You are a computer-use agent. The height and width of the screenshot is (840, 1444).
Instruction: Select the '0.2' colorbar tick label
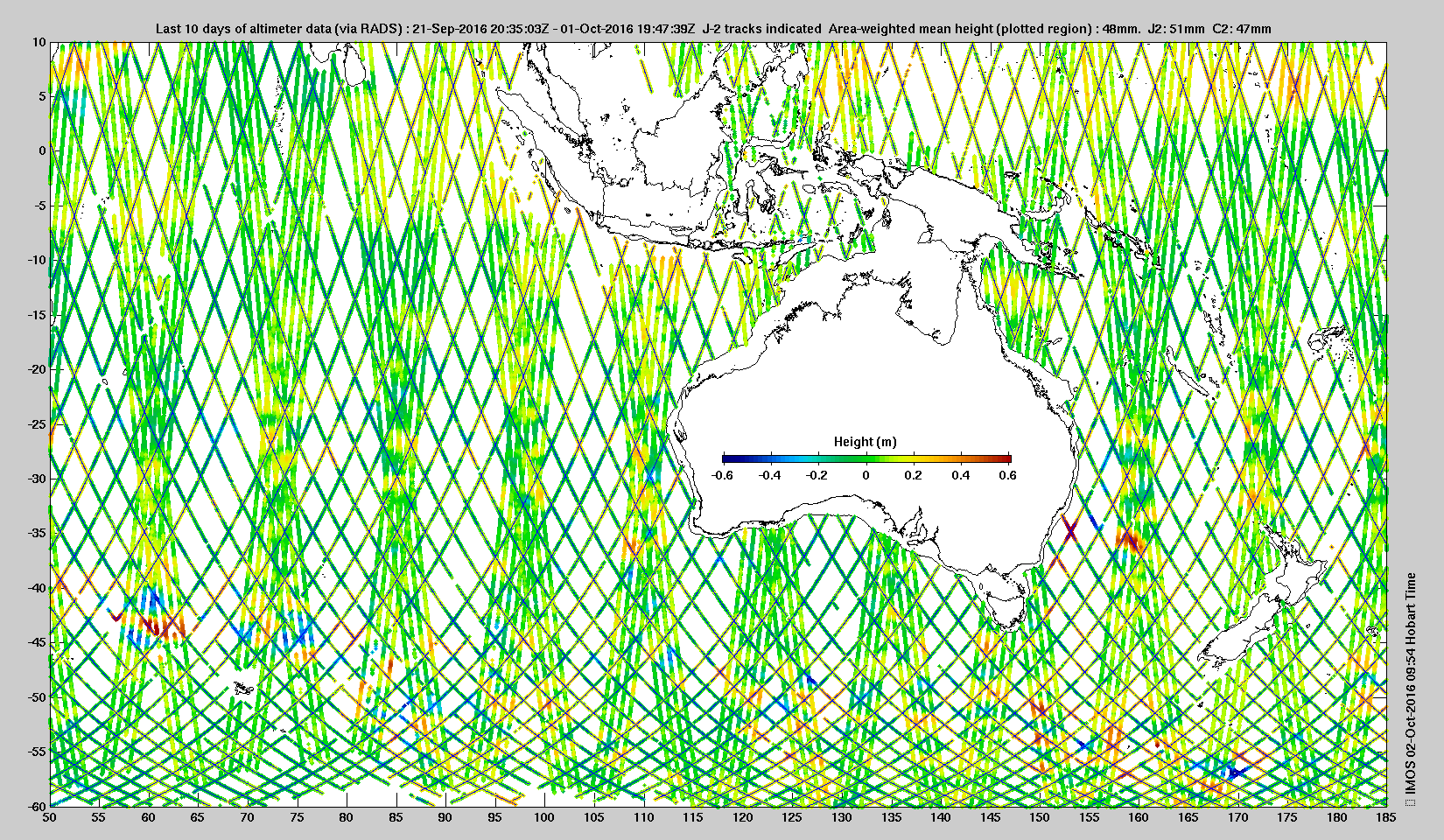click(x=914, y=475)
